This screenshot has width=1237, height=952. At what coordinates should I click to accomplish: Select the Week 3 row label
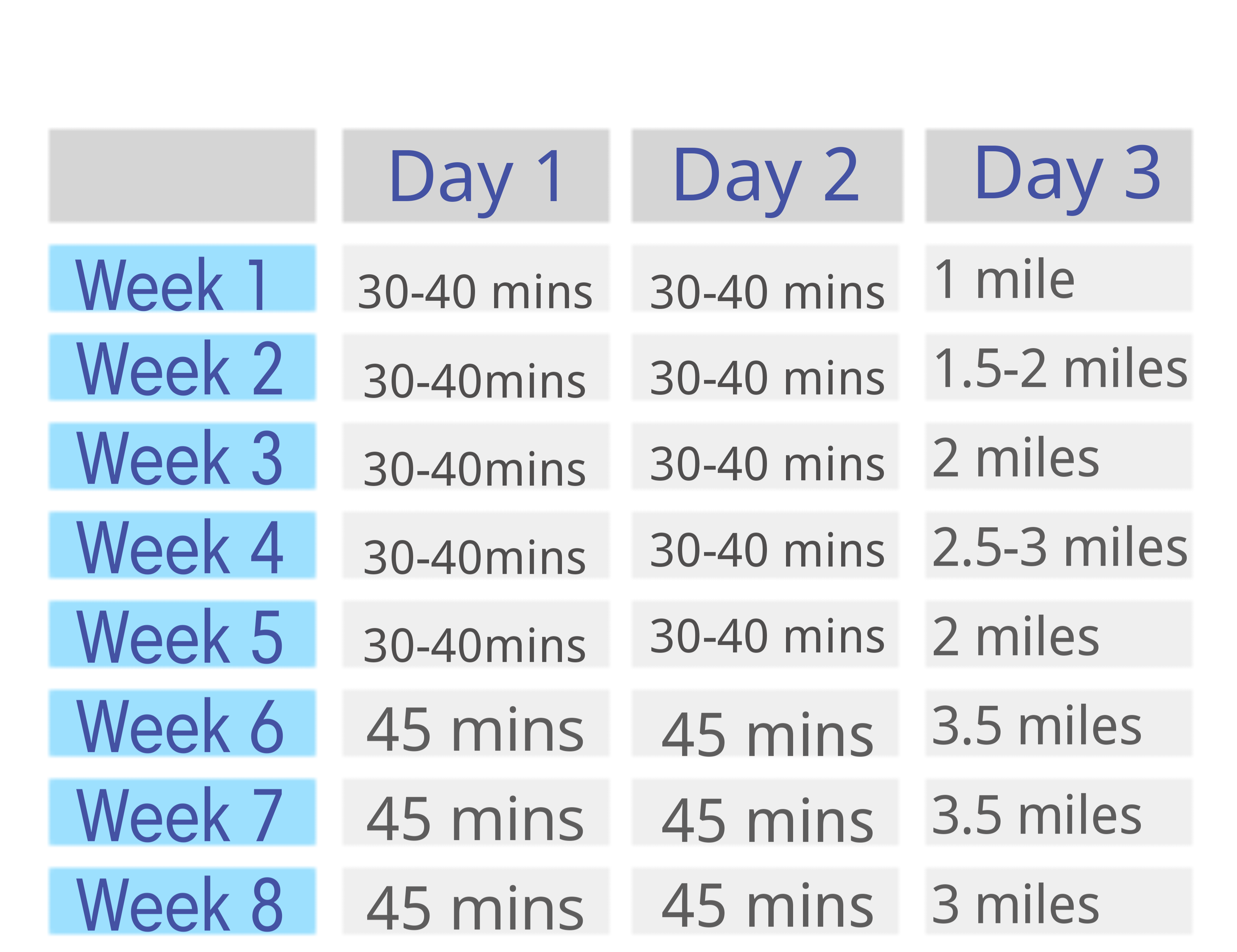182,457
